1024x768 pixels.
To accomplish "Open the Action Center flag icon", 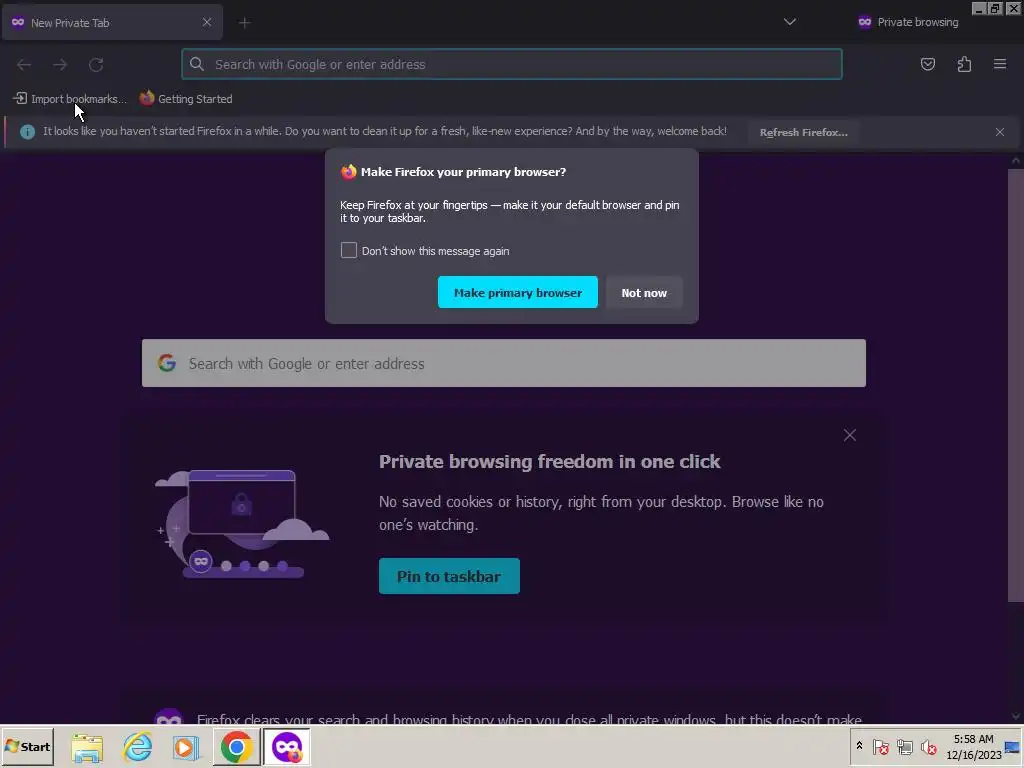I will (x=880, y=746).
